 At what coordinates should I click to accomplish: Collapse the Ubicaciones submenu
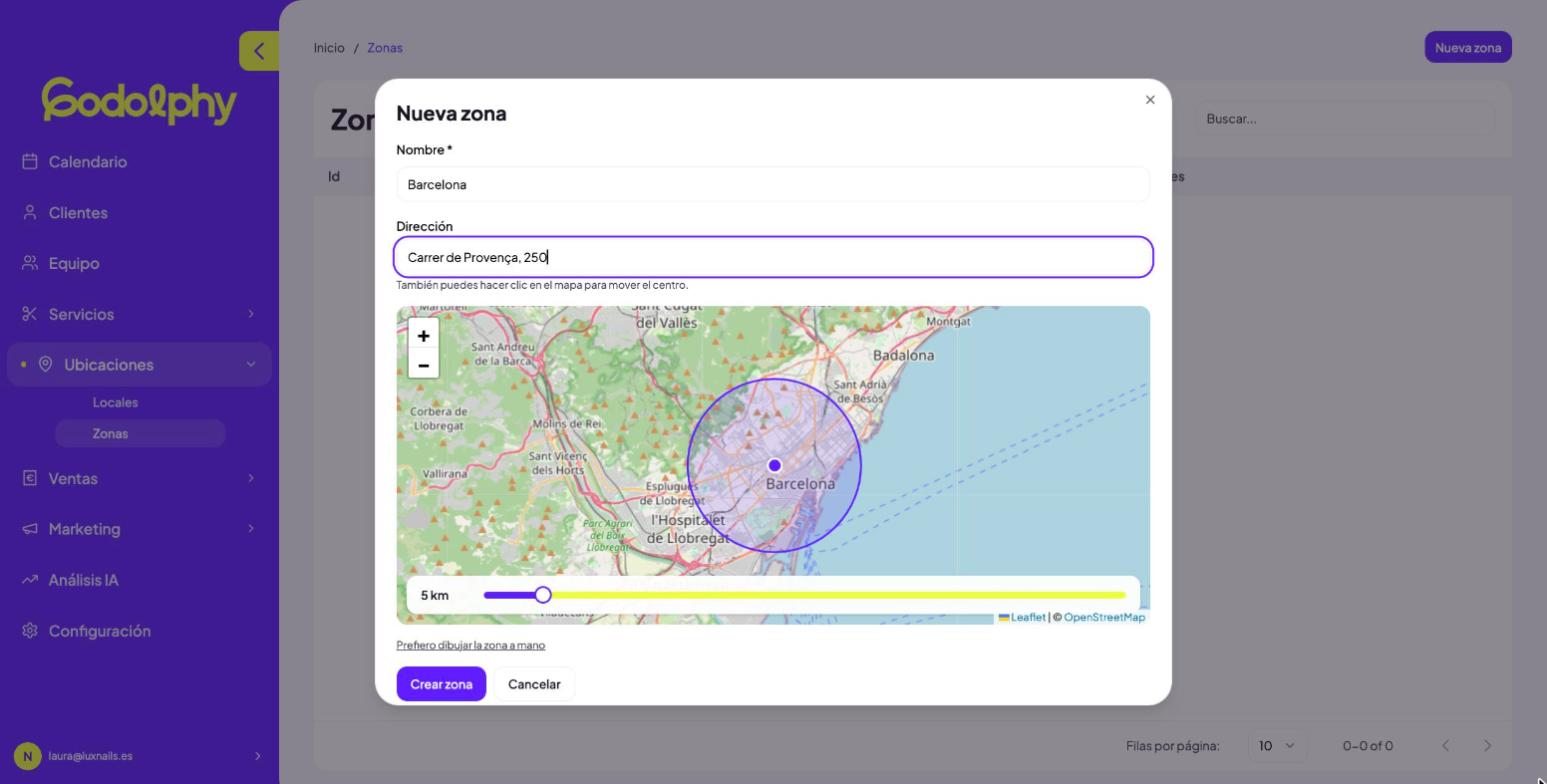click(x=251, y=364)
